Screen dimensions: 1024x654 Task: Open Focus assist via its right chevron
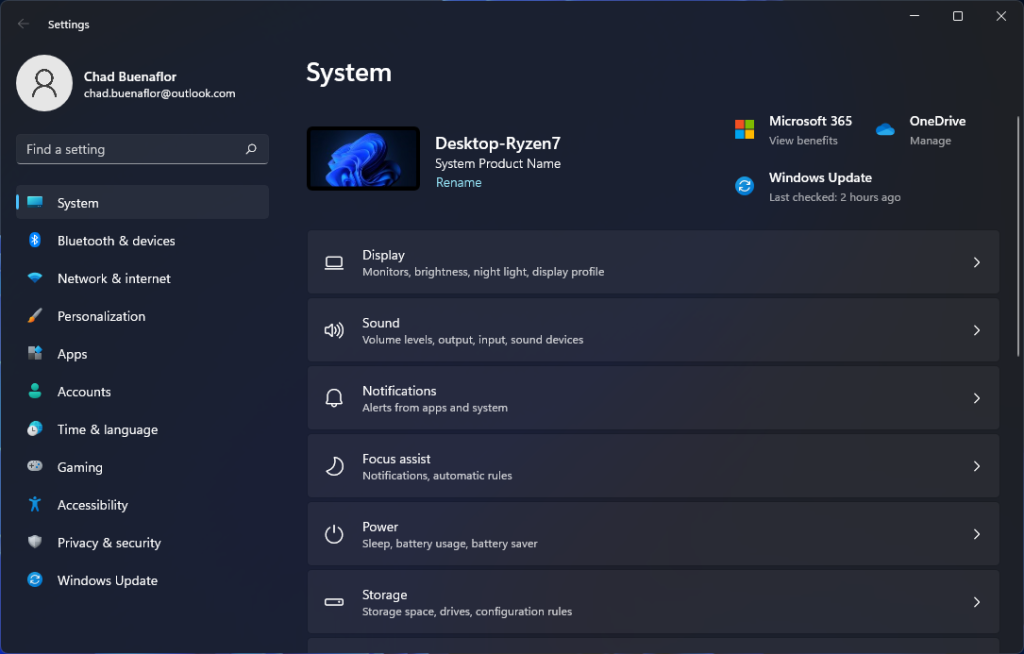pos(976,466)
